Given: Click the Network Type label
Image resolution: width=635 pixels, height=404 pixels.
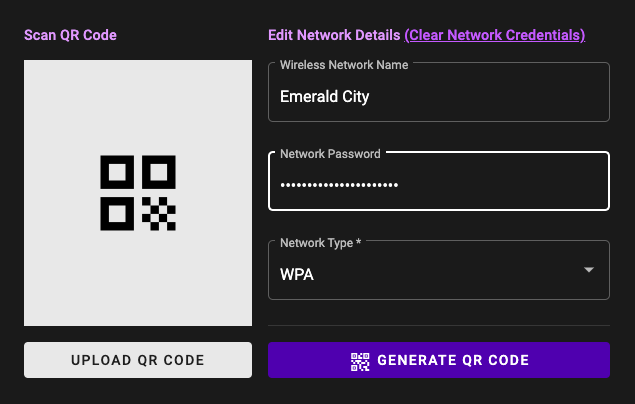Looking at the screenshot, I should [320, 243].
